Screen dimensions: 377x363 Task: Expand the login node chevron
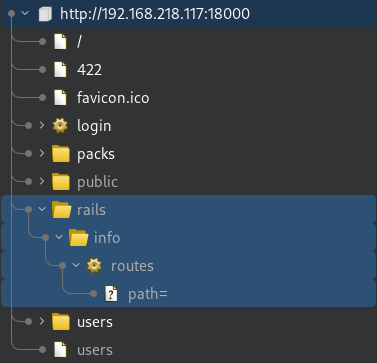click(x=42, y=125)
